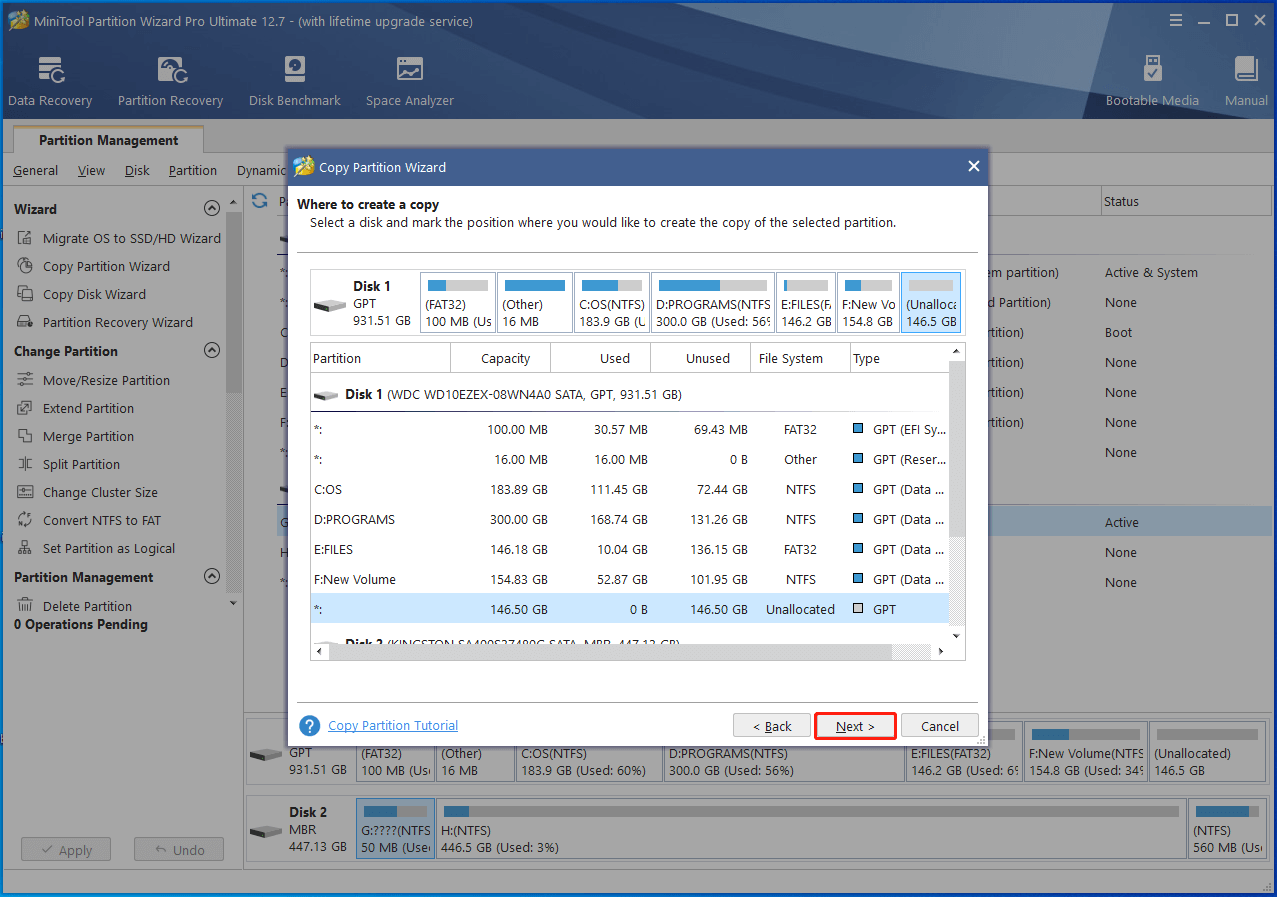Click the Change Cluster Size icon
1277x897 pixels.
[x=25, y=492]
